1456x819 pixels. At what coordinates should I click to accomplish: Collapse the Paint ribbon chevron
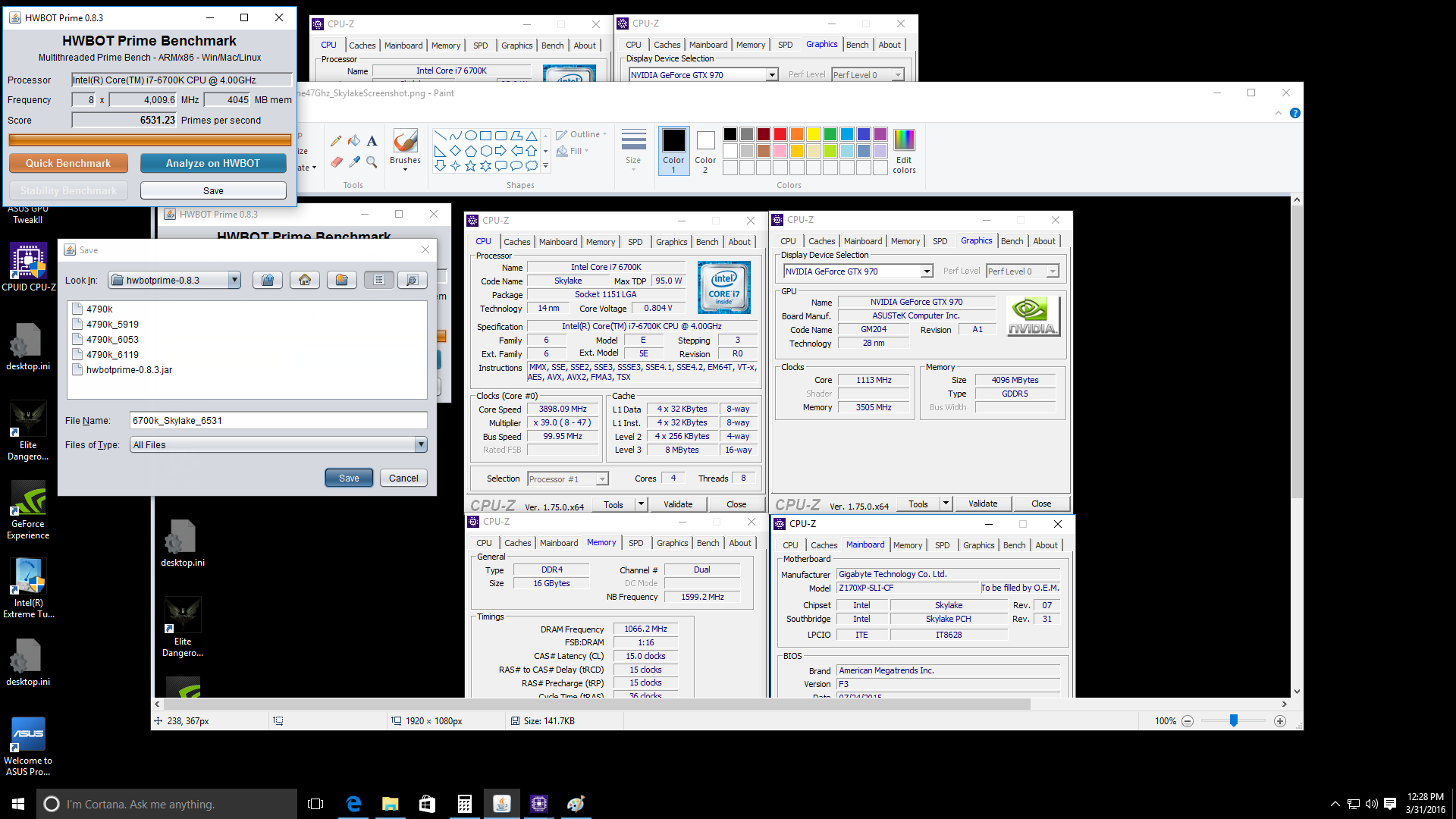[1279, 113]
